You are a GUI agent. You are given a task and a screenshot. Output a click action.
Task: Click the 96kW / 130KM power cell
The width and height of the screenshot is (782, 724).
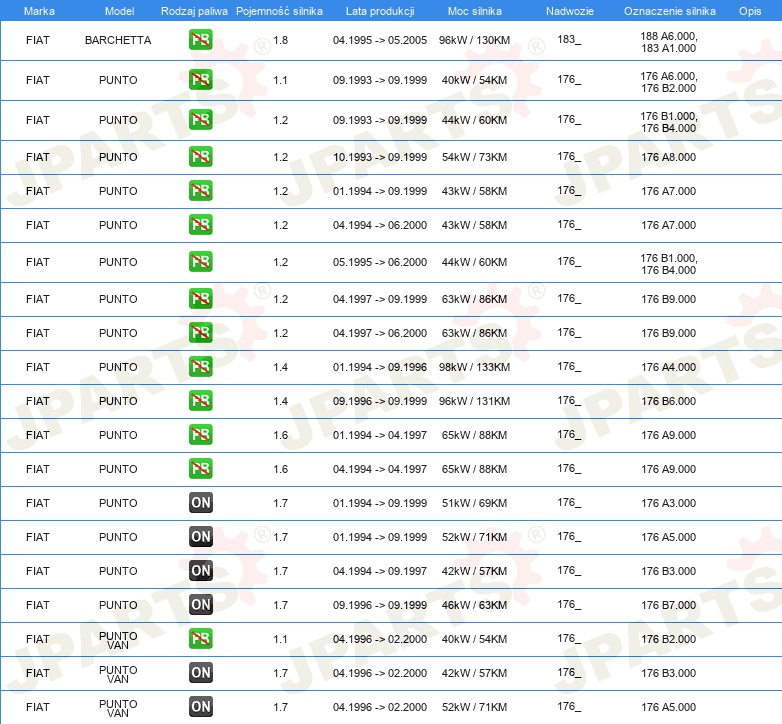coord(474,40)
